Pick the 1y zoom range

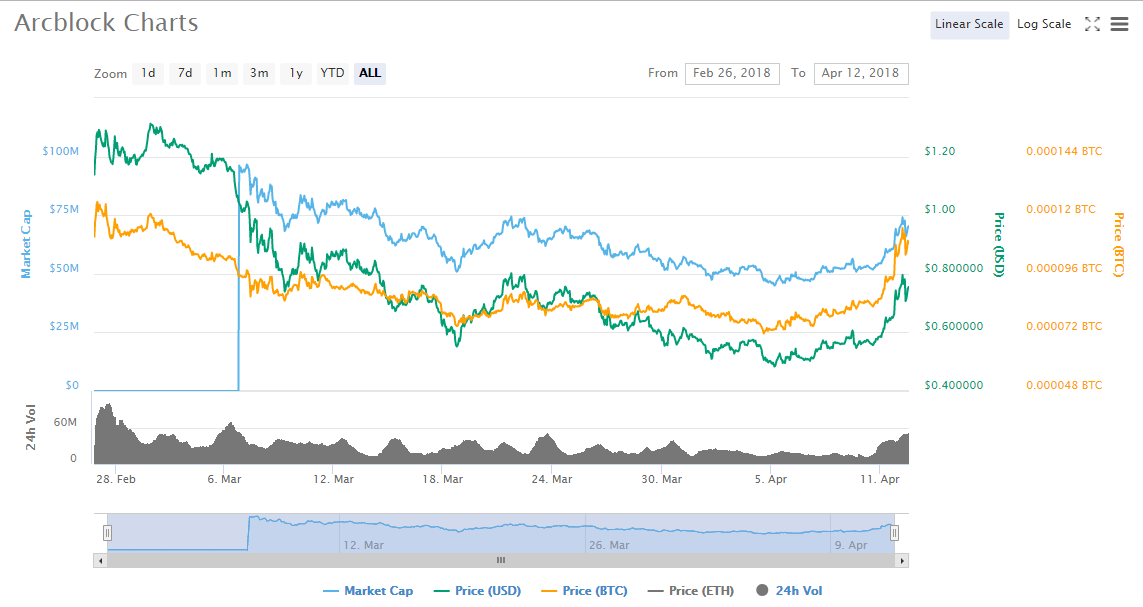click(x=296, y=73)
